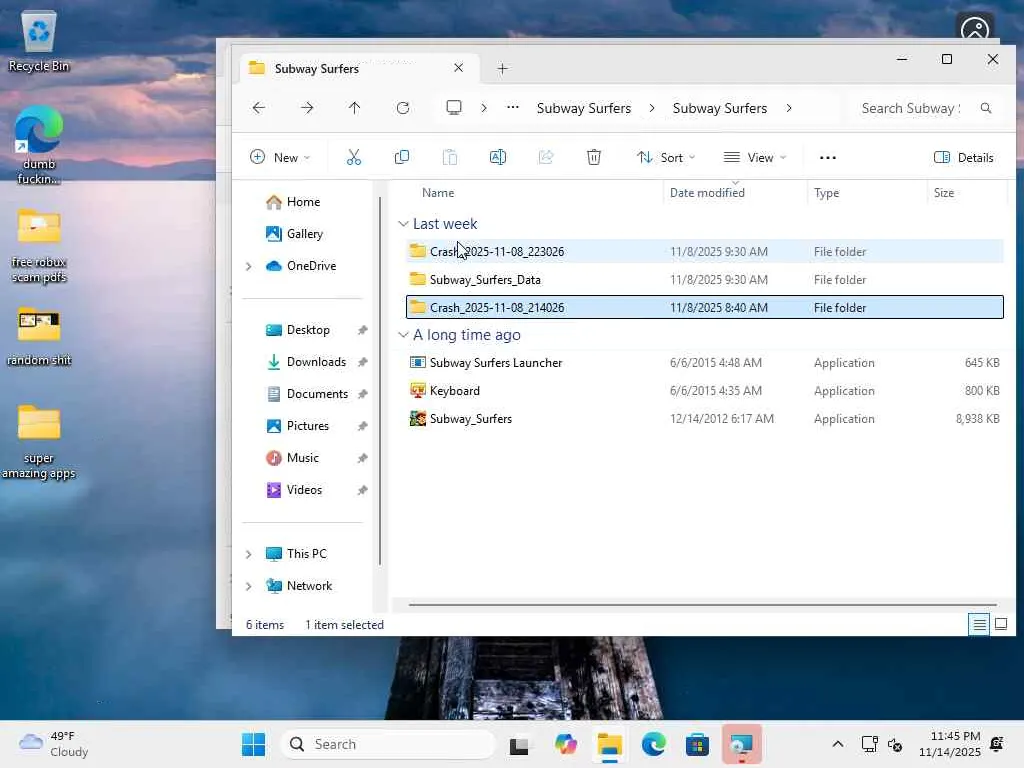Go forward with the right arrow
Image resolution: width=1024 pixels, height=768 pixels.
307,108
